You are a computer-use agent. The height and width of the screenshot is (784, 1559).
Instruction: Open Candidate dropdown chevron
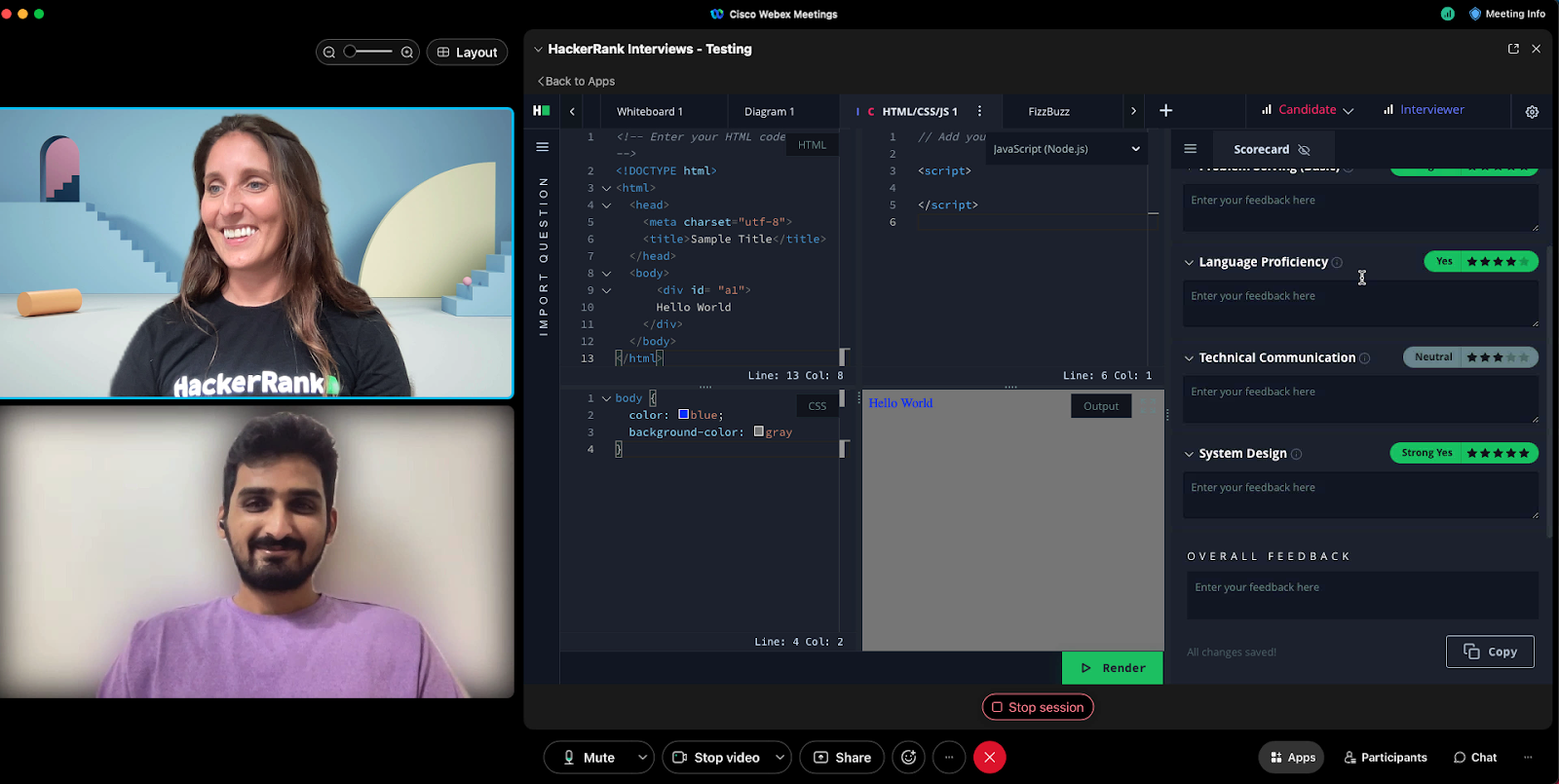(1349, 111)
